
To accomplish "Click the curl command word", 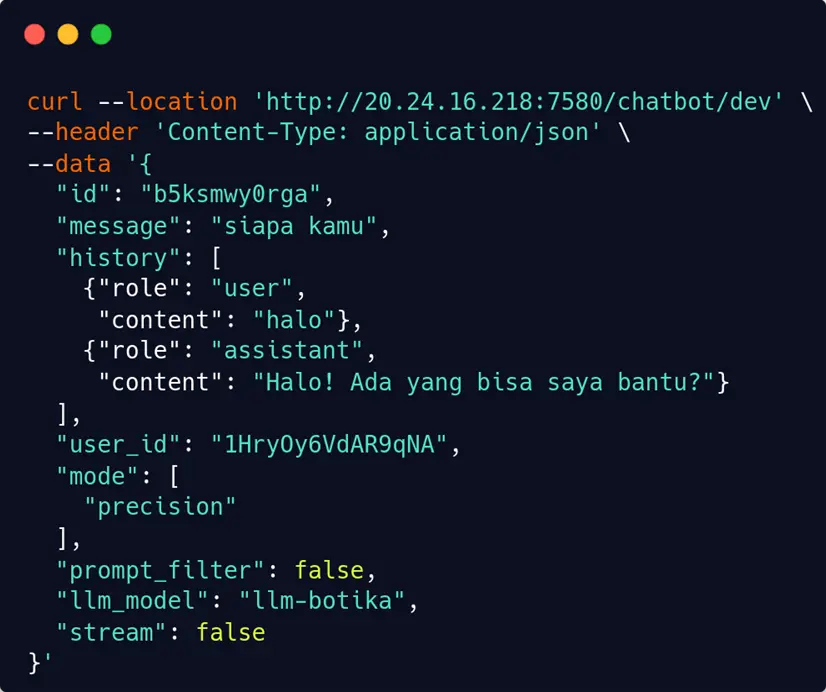I will (55, 102).
